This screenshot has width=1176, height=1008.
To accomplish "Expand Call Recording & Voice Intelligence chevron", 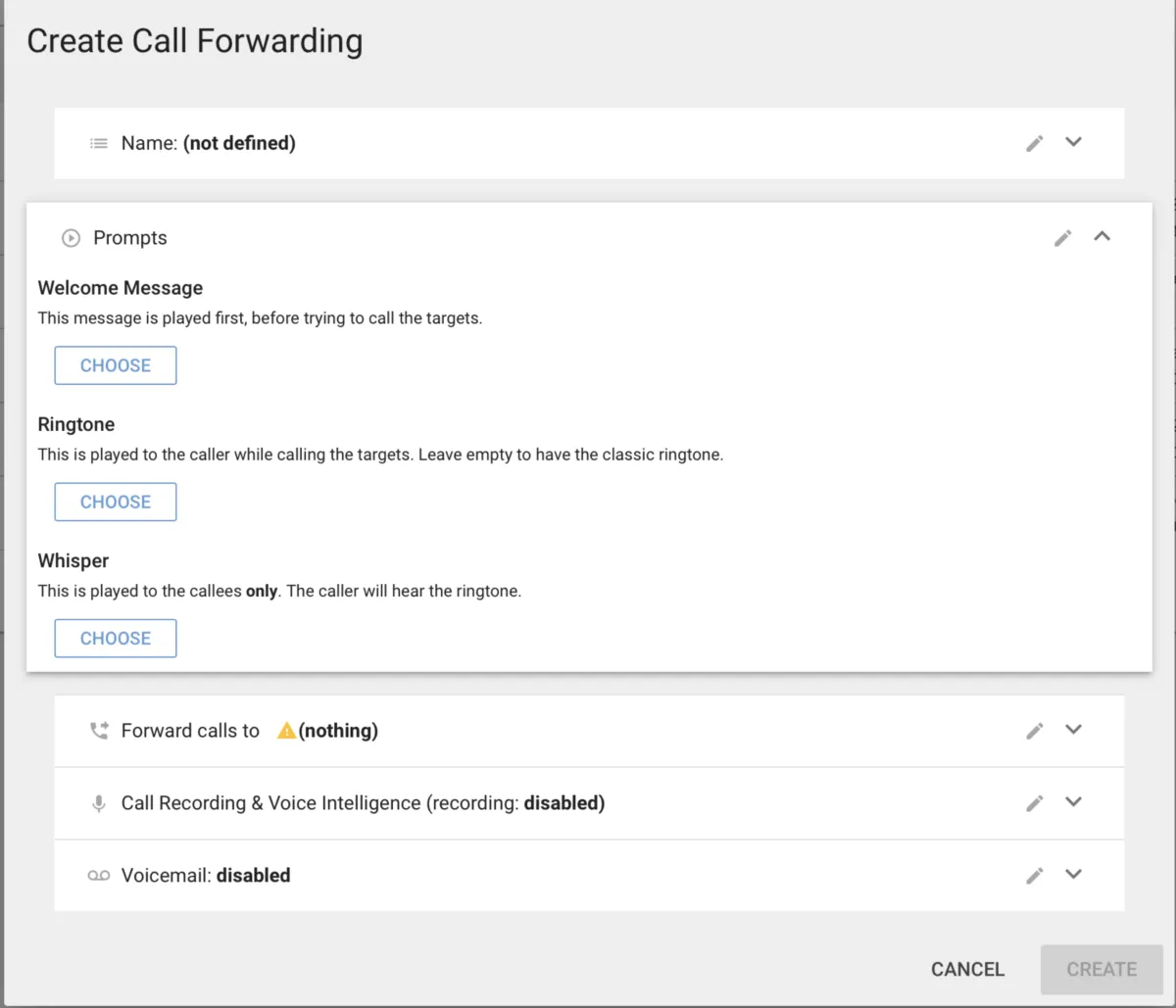I will (x=1074, y=802).
